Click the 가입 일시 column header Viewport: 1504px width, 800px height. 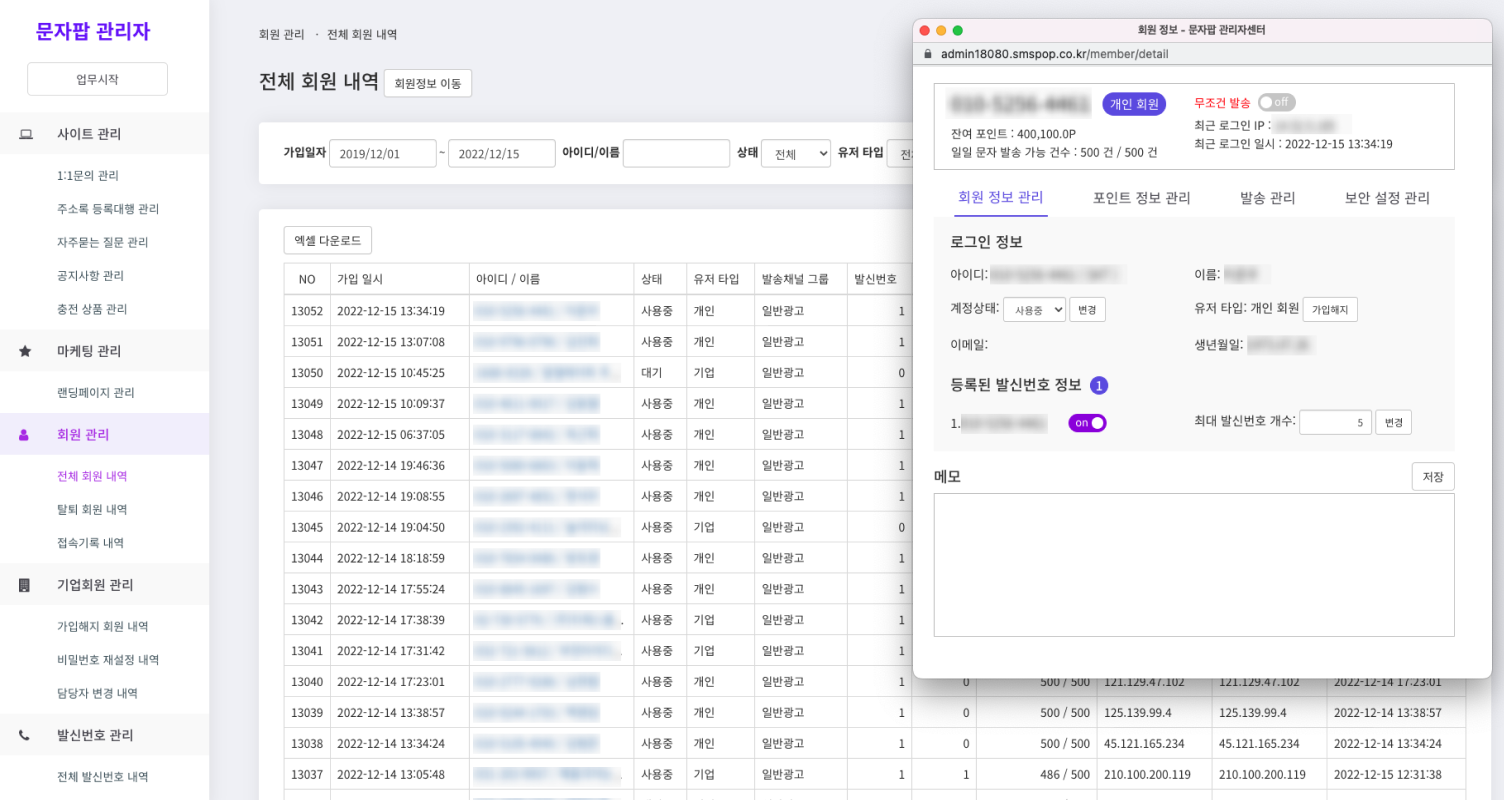click(400, 279)
